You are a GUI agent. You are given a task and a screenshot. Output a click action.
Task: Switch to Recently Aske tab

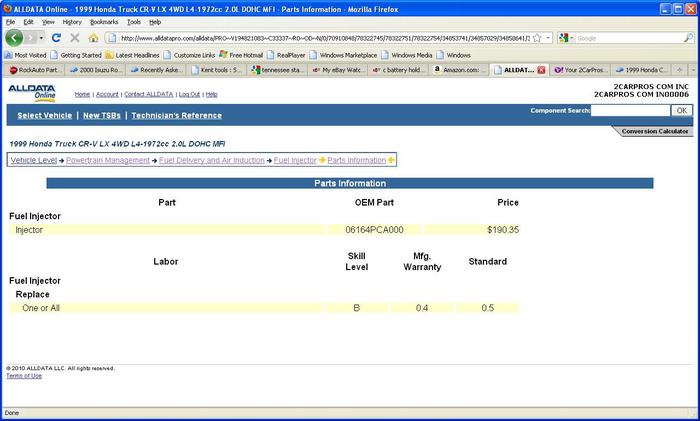coord(156,70)
